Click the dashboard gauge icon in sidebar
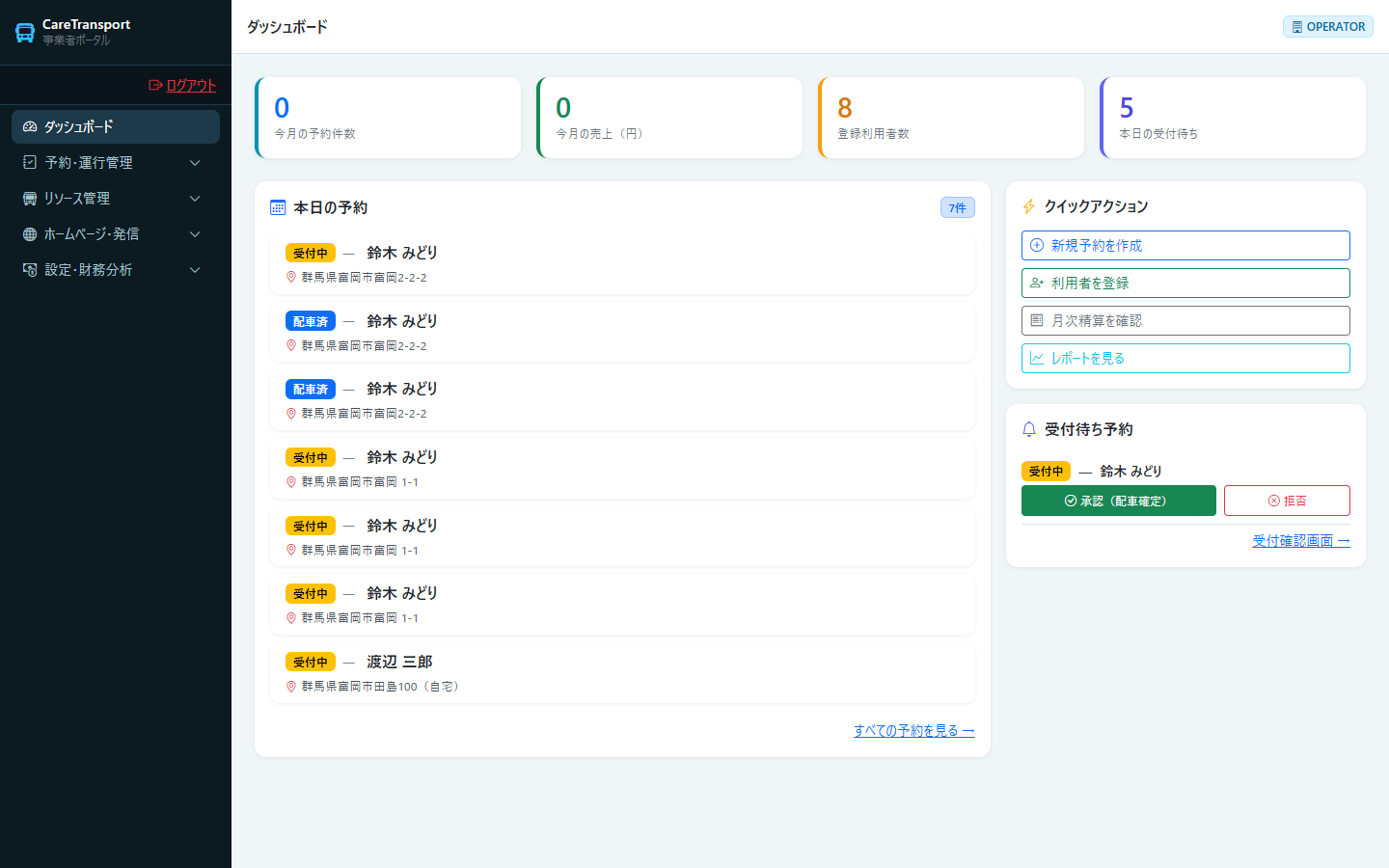Screen dimensions: 1389x868 (30, 126)
